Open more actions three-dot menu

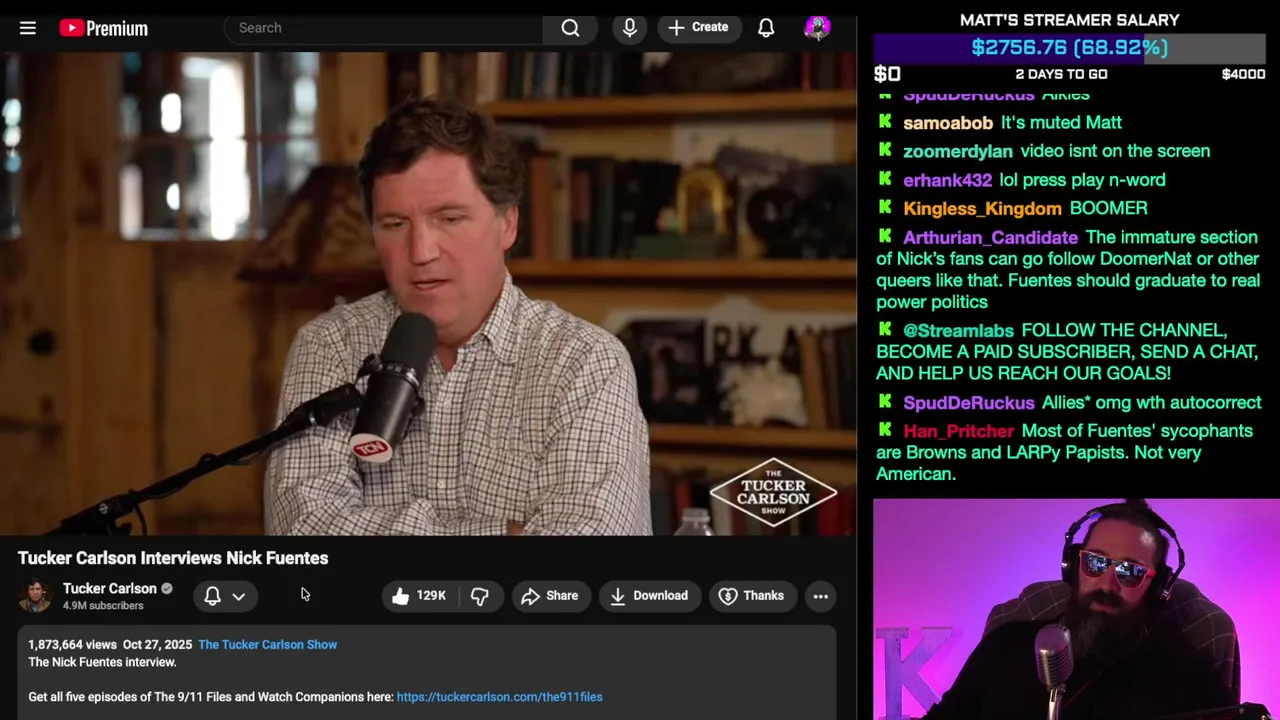[820, 596]
